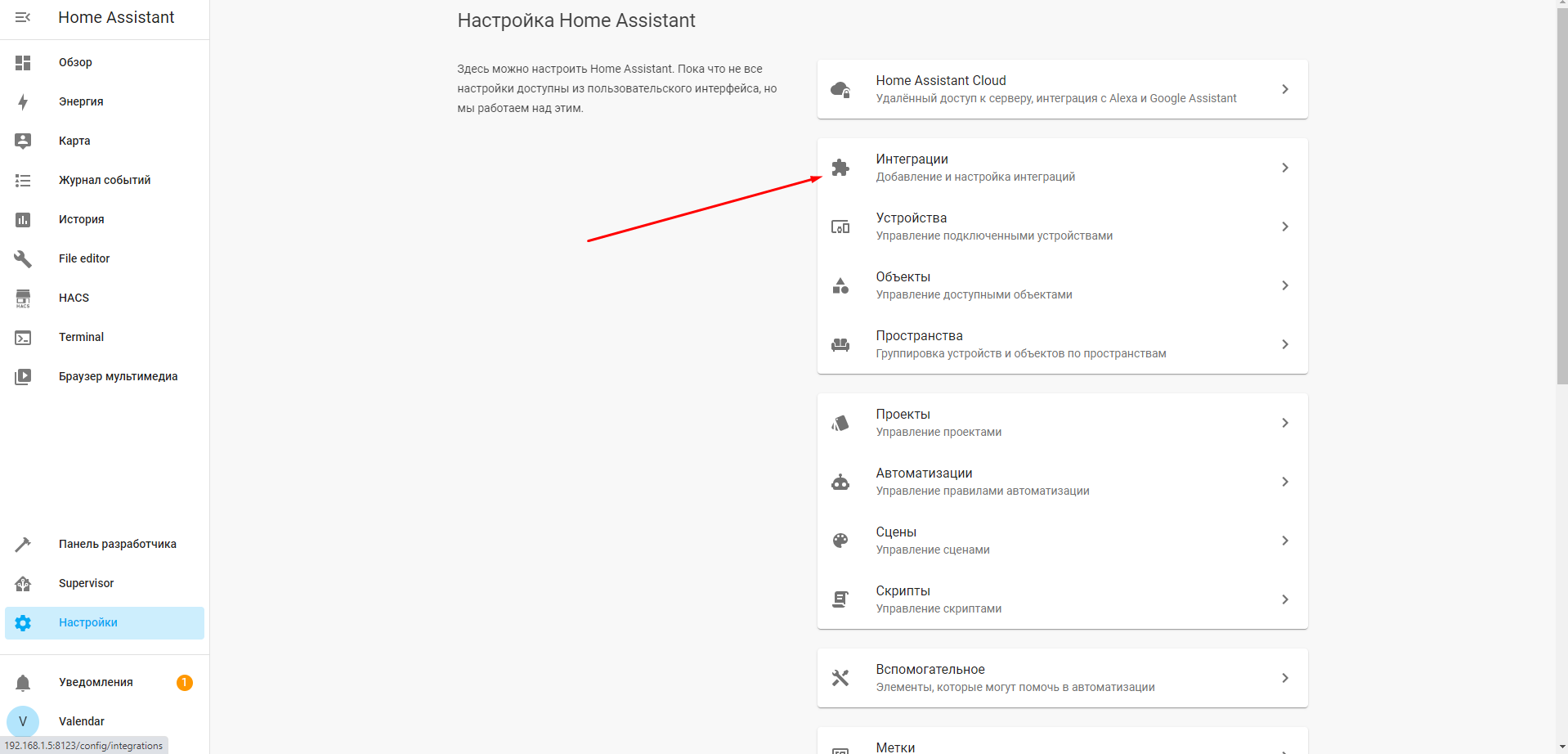Open File editor from the sidebar
Screen dimensions: 1568x754
105,258
